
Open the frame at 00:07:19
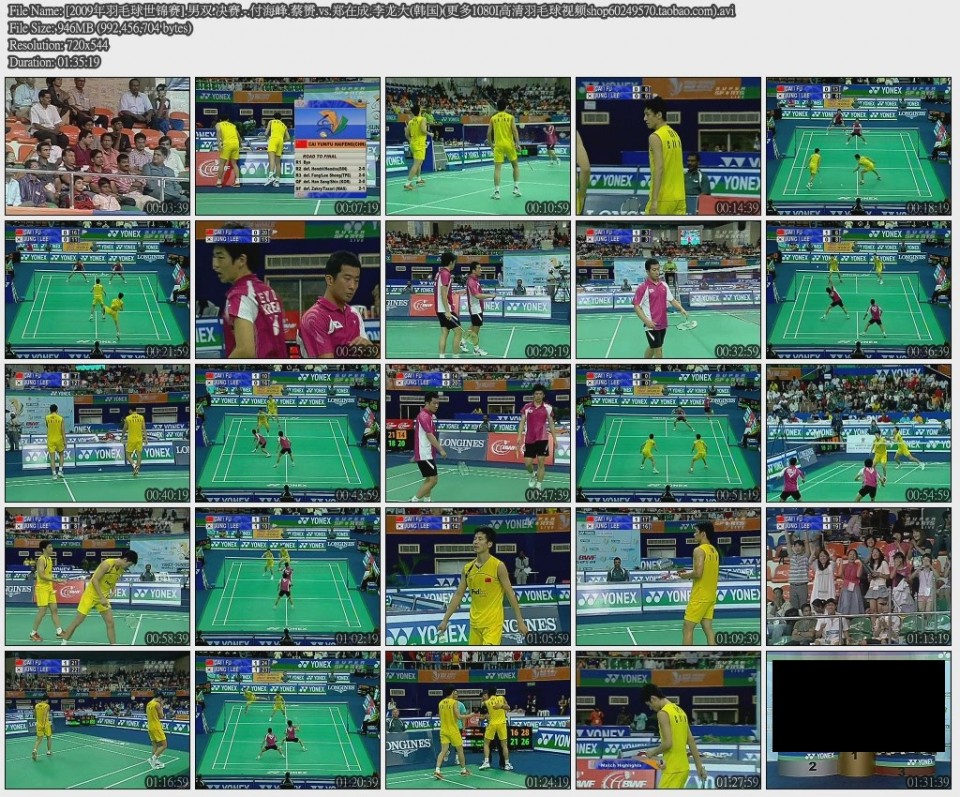tap(288, 146)
